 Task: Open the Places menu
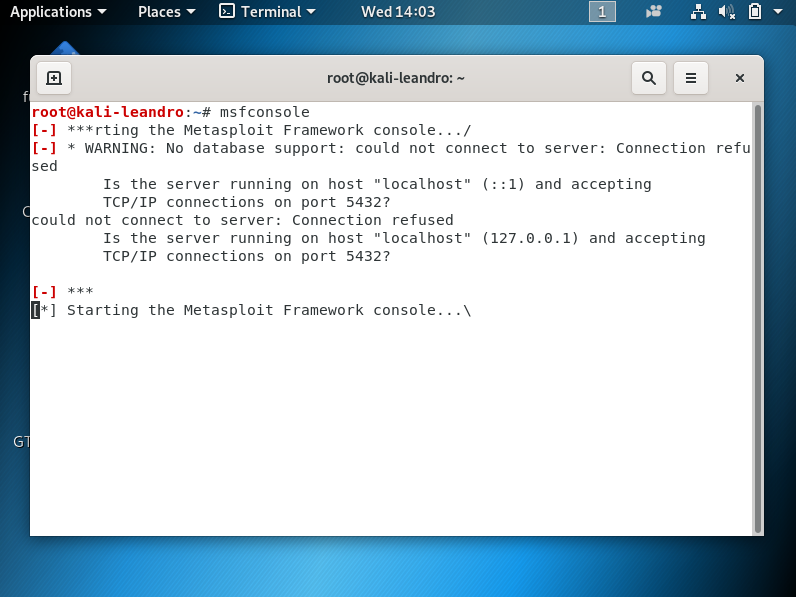point(166,12)
